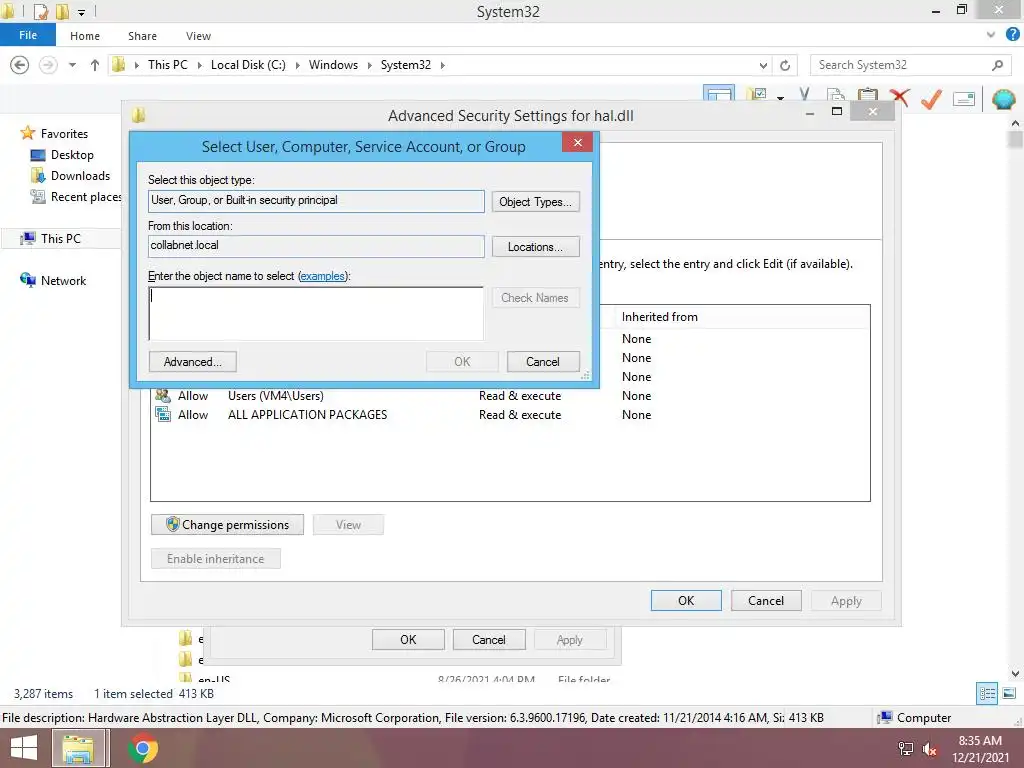
Task: Switch to Details view in status bar
Action: click(987, 694)
